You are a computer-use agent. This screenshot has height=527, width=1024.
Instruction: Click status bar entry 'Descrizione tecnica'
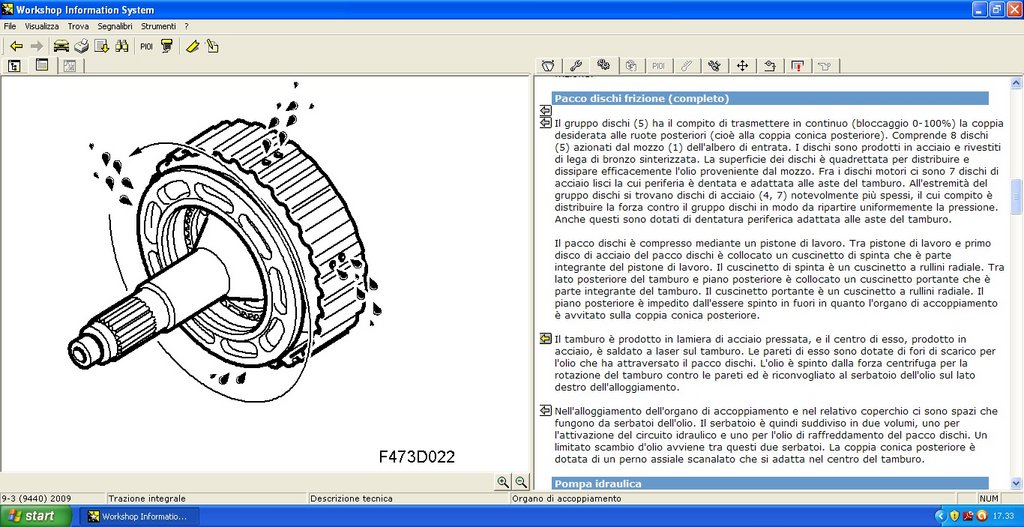[351, 498]
